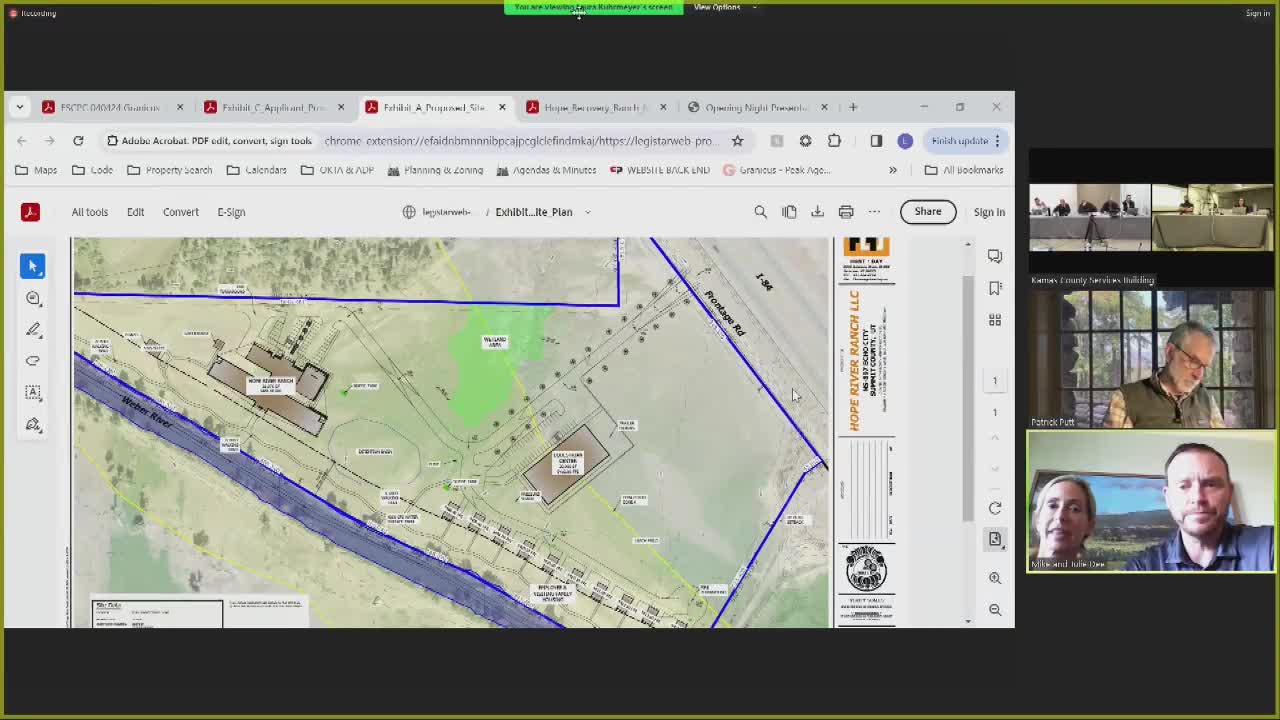Go to the previous page arrow
1280x720 pixels.
(x=995, y=437)
